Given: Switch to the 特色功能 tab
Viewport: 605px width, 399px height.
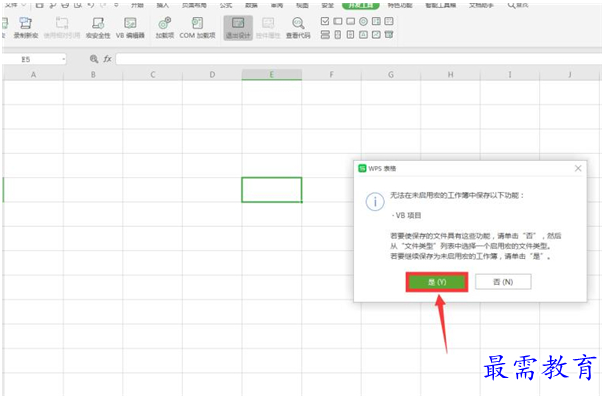Looking at the screenshot, I should [400, 5].
